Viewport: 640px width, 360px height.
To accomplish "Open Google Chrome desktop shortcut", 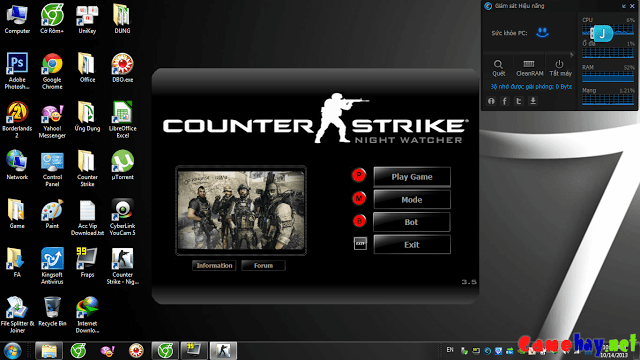I will [52, 71].
